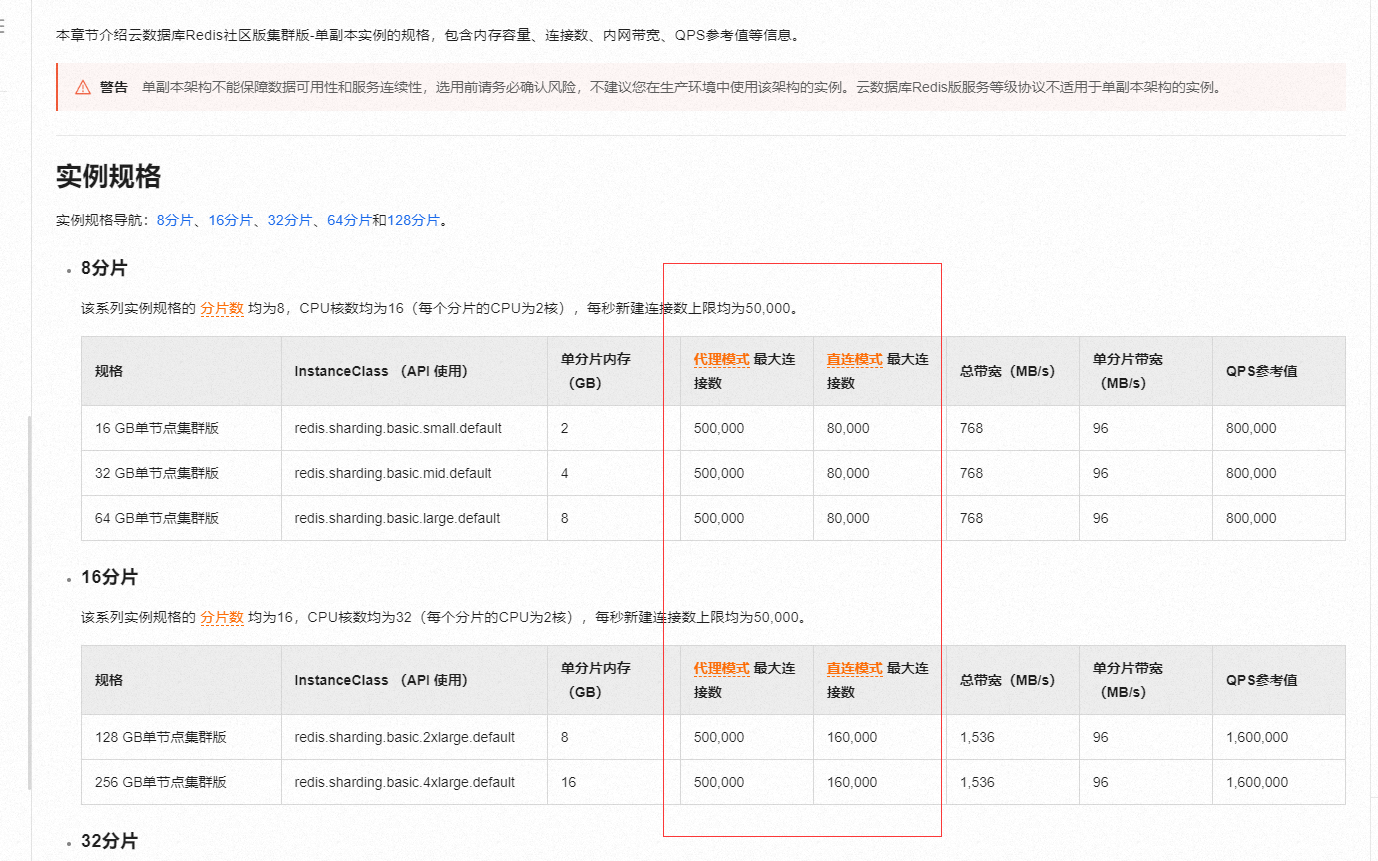Open 直连模式 link in the 8分片 table header
This screenshot has width=1378, height=861.
pyautogui.click(x=854, y=359)
